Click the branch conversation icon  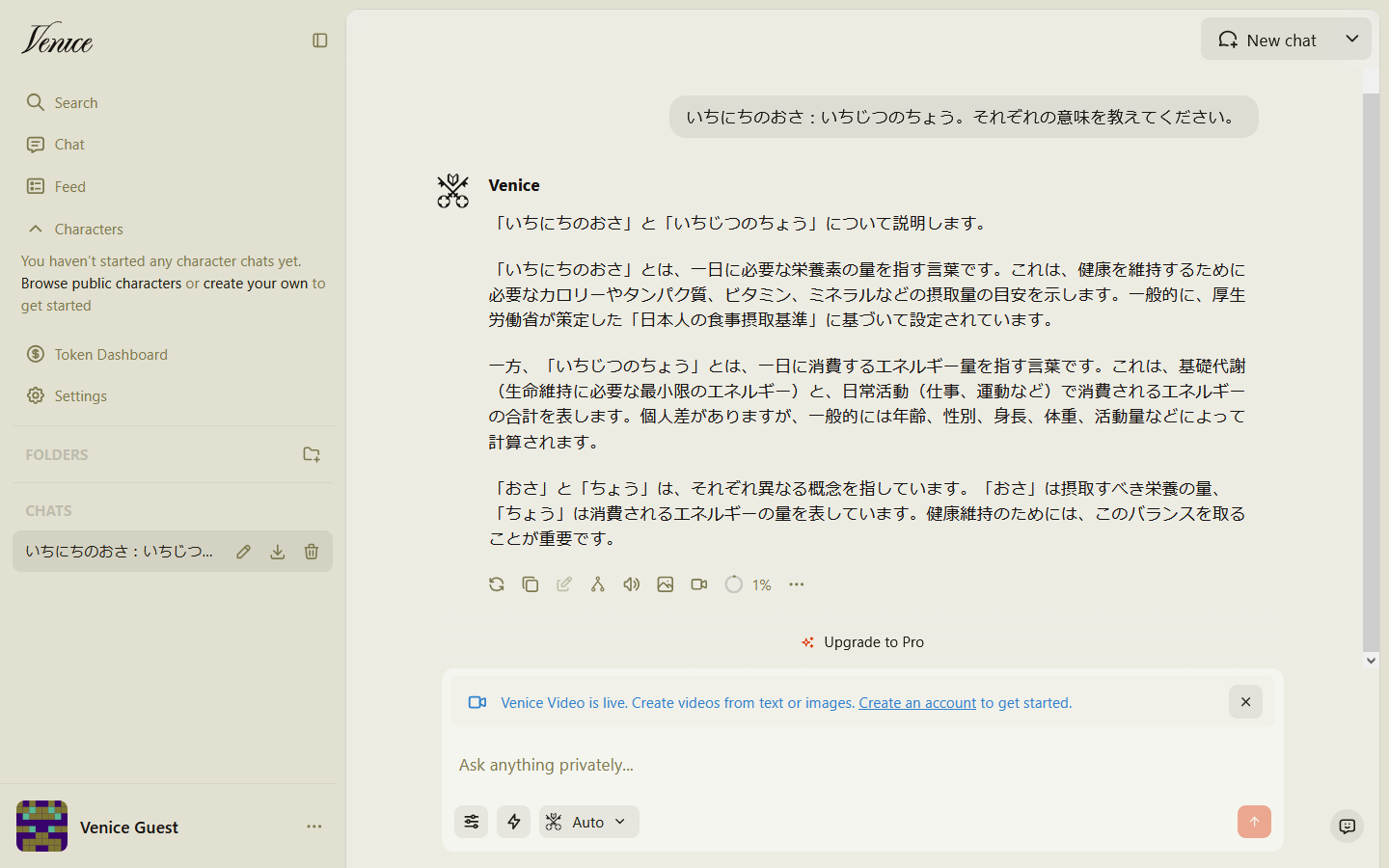coord(598,584)
